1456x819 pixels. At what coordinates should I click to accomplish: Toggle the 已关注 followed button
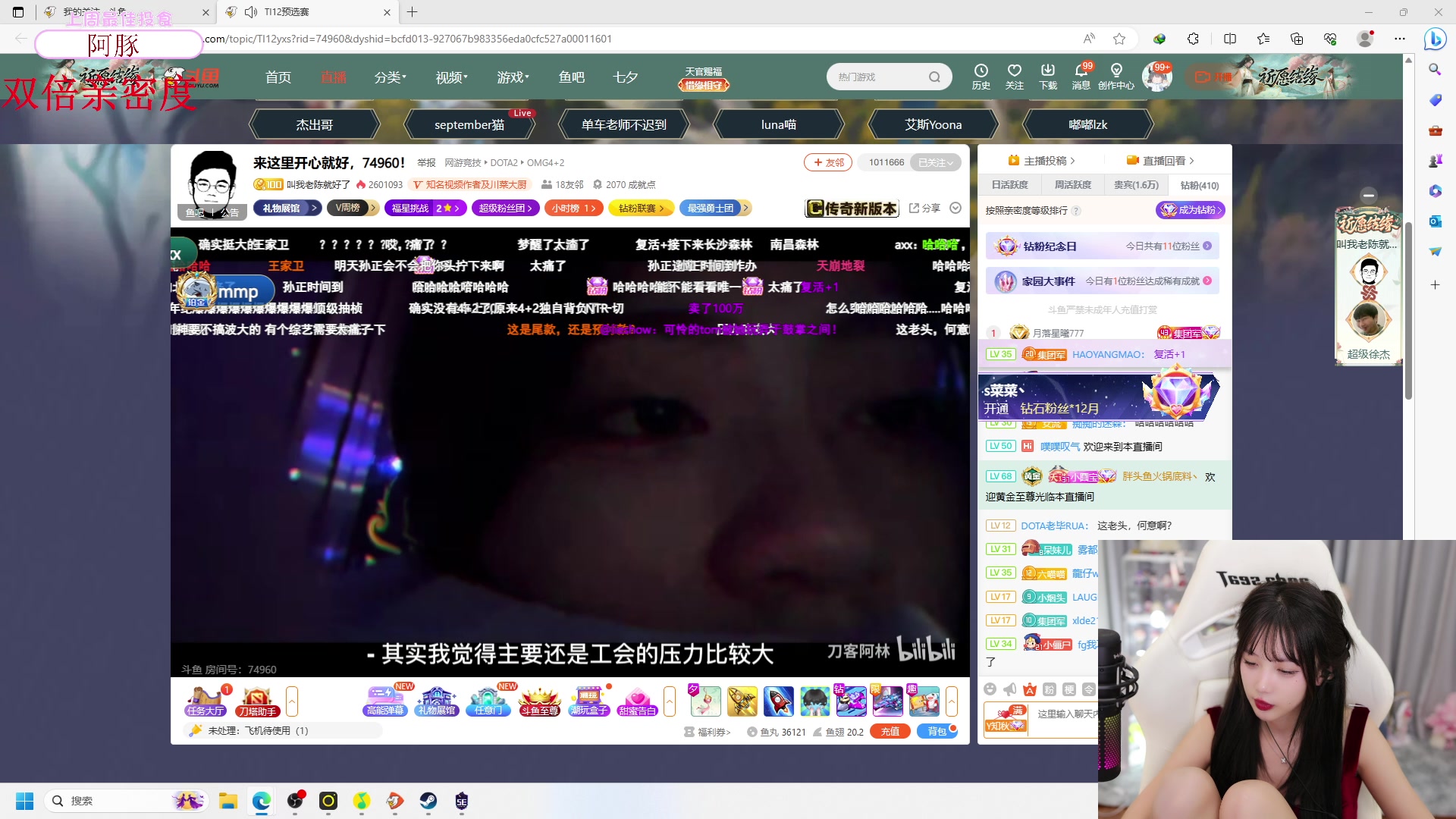[x=935, y=162]
